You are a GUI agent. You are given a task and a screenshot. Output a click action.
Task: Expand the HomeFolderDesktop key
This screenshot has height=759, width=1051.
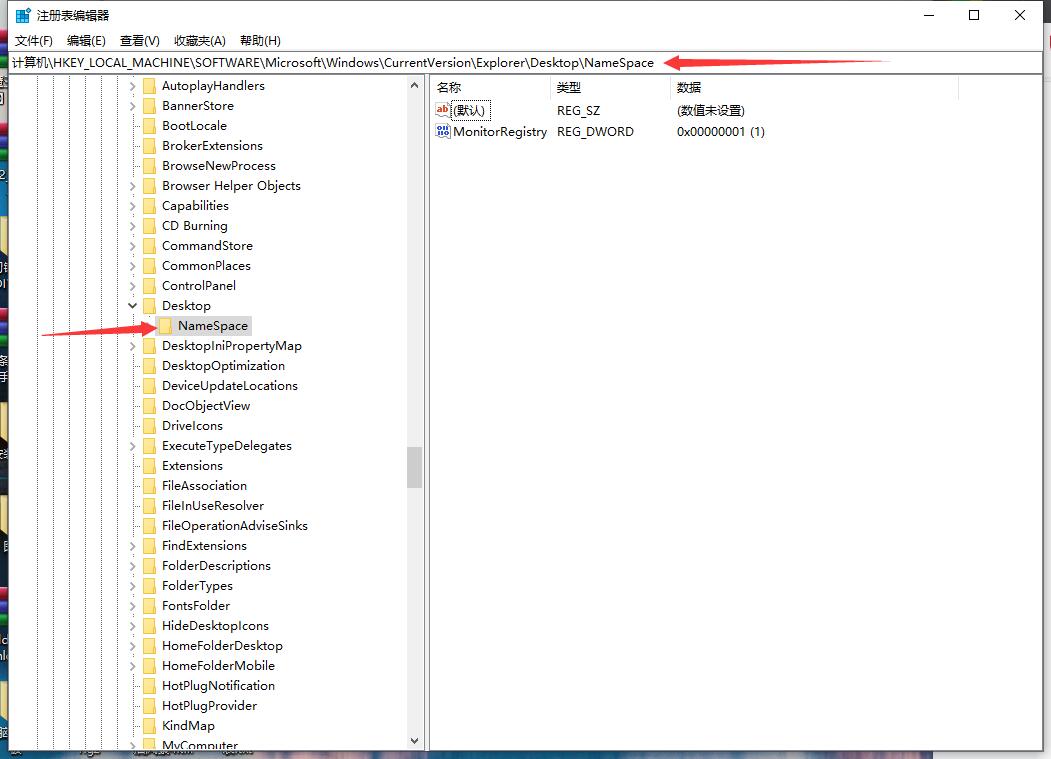(132, 646)
